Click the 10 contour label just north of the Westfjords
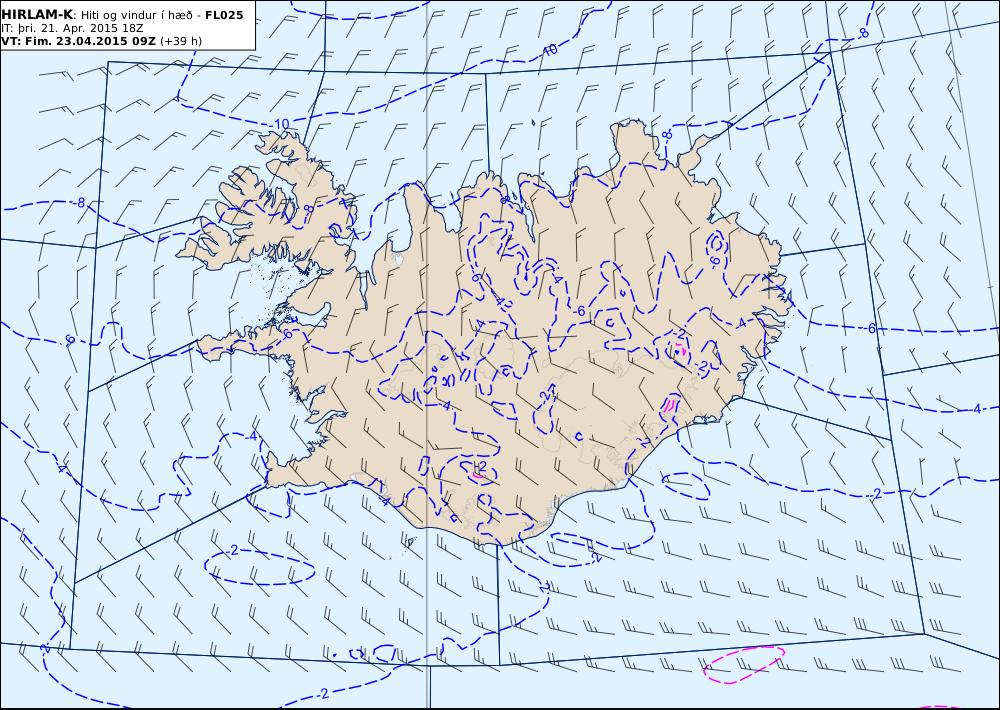 tap(281, 124)
